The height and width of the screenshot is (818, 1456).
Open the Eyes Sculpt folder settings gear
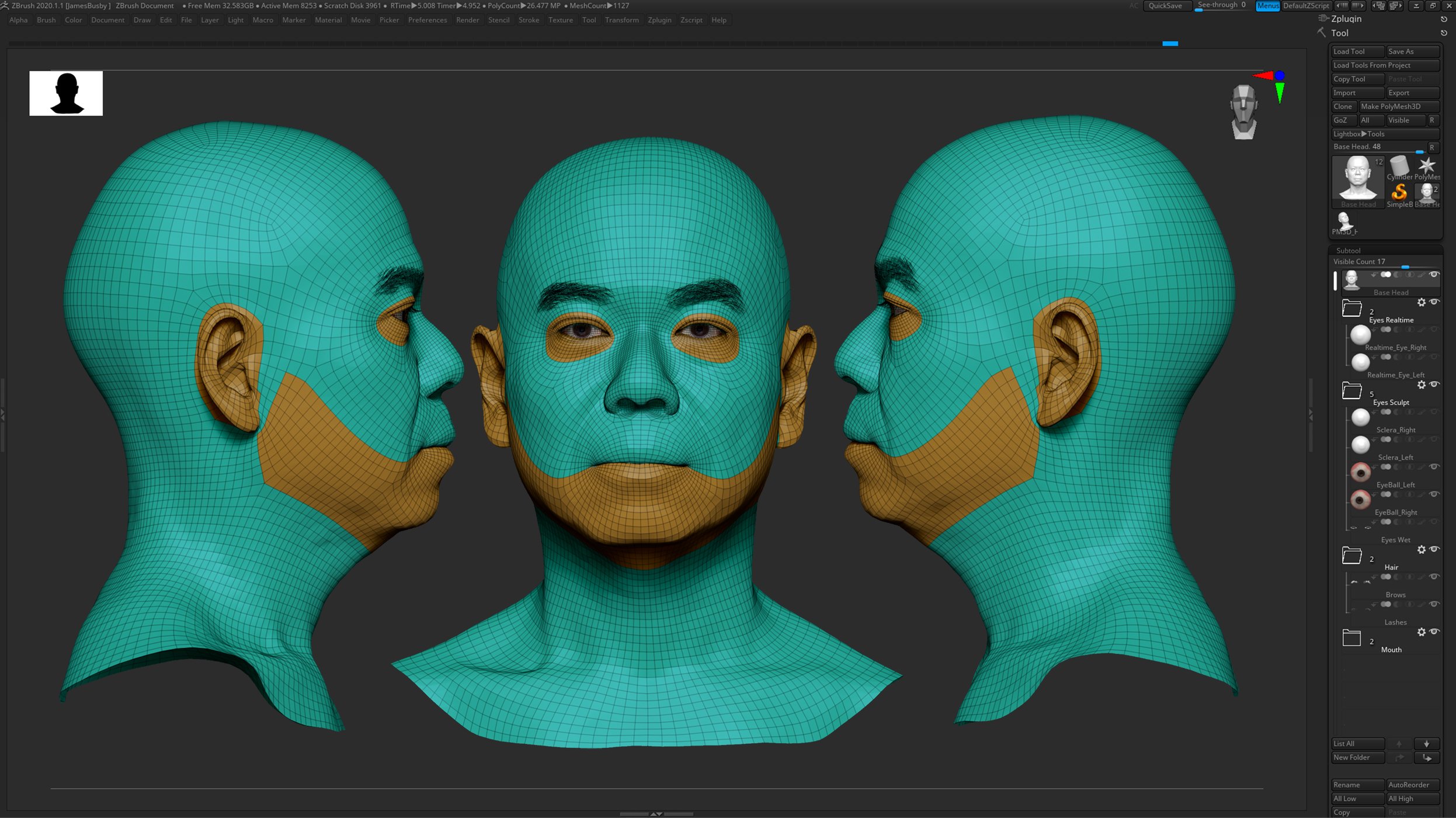(x=1422, y=384)
